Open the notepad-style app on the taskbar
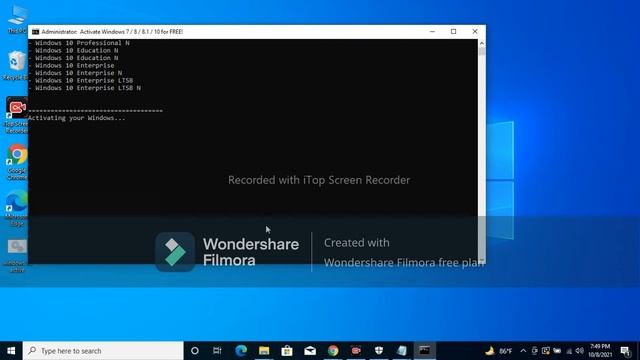The image size is (640, 360). (402, 351)
